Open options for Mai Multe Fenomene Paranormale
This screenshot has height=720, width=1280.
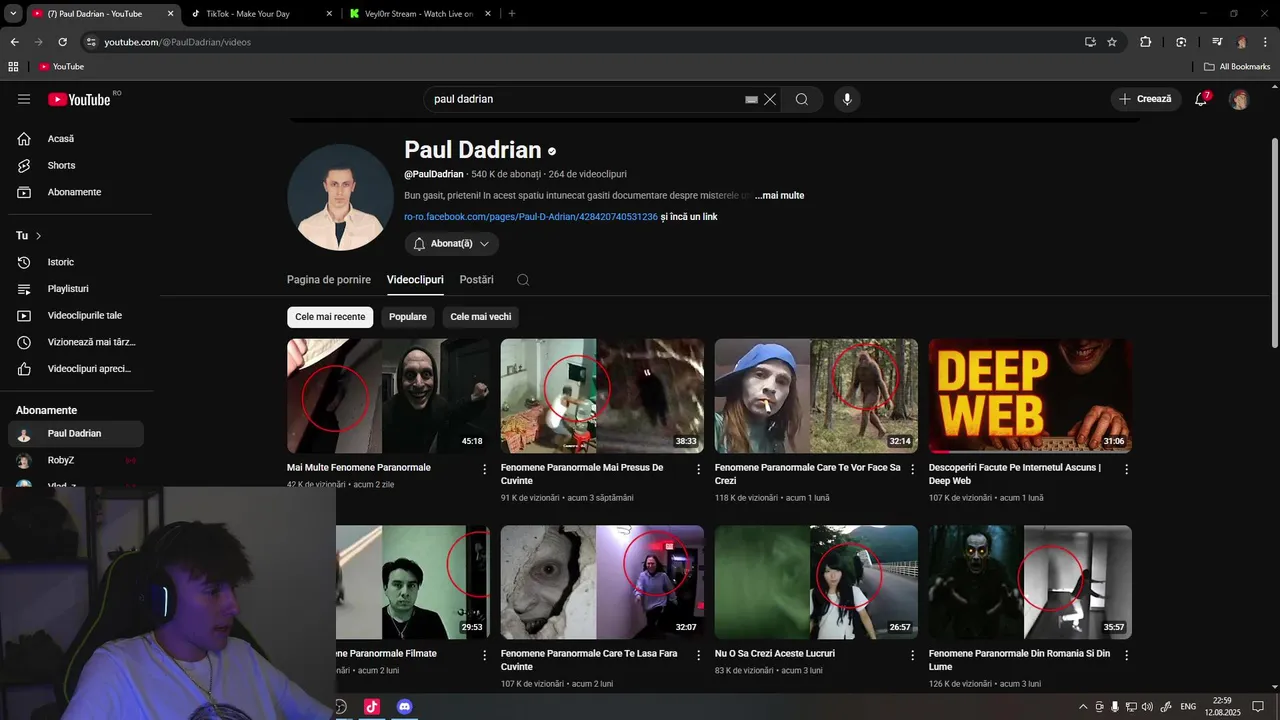pyautogui.click(x=485, y=469)
